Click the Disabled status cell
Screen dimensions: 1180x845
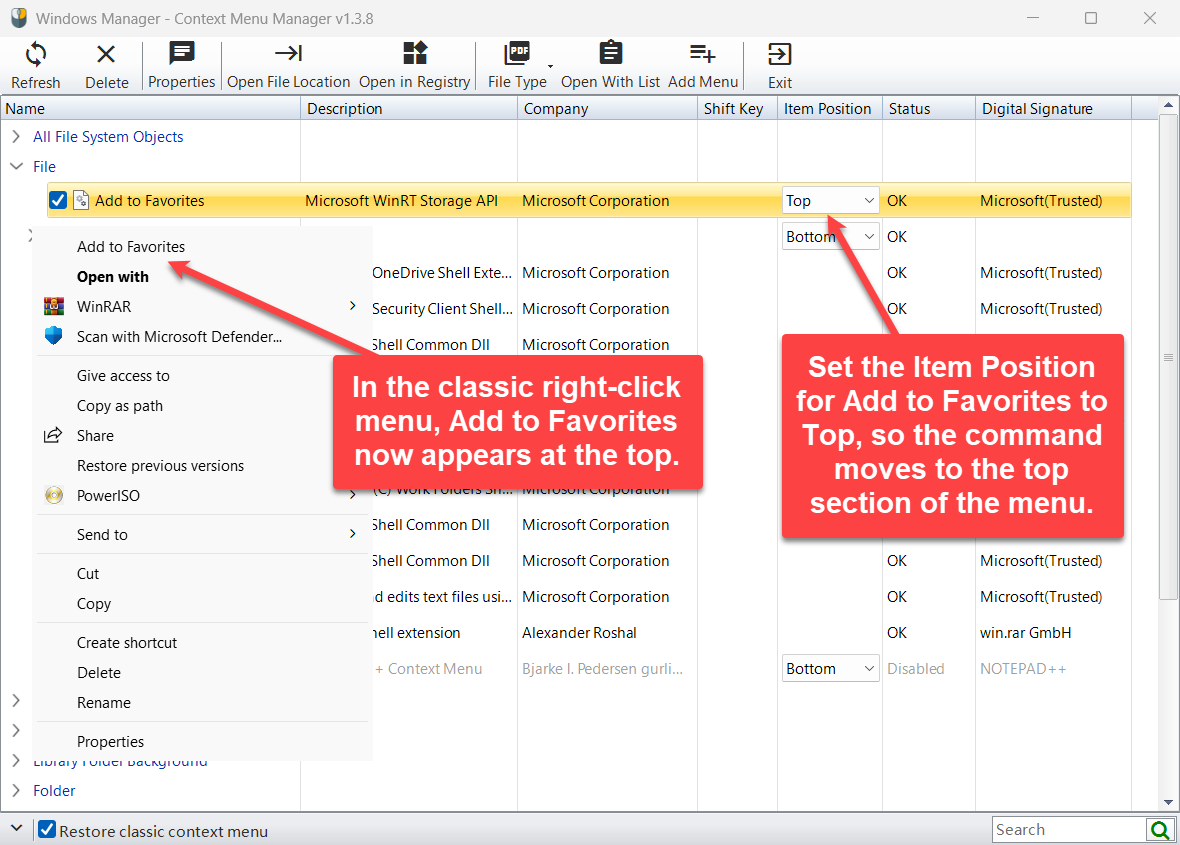pyautogui.click(x=916, y=669)
